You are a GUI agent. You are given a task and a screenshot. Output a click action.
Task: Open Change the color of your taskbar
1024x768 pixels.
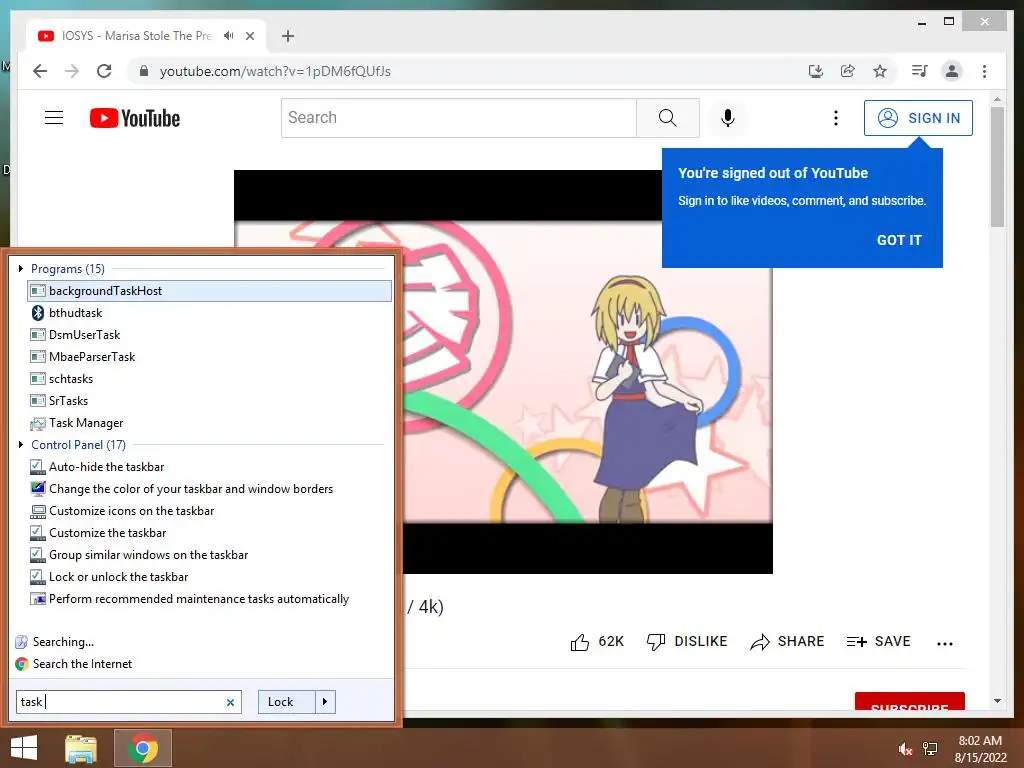coord(209,489)
